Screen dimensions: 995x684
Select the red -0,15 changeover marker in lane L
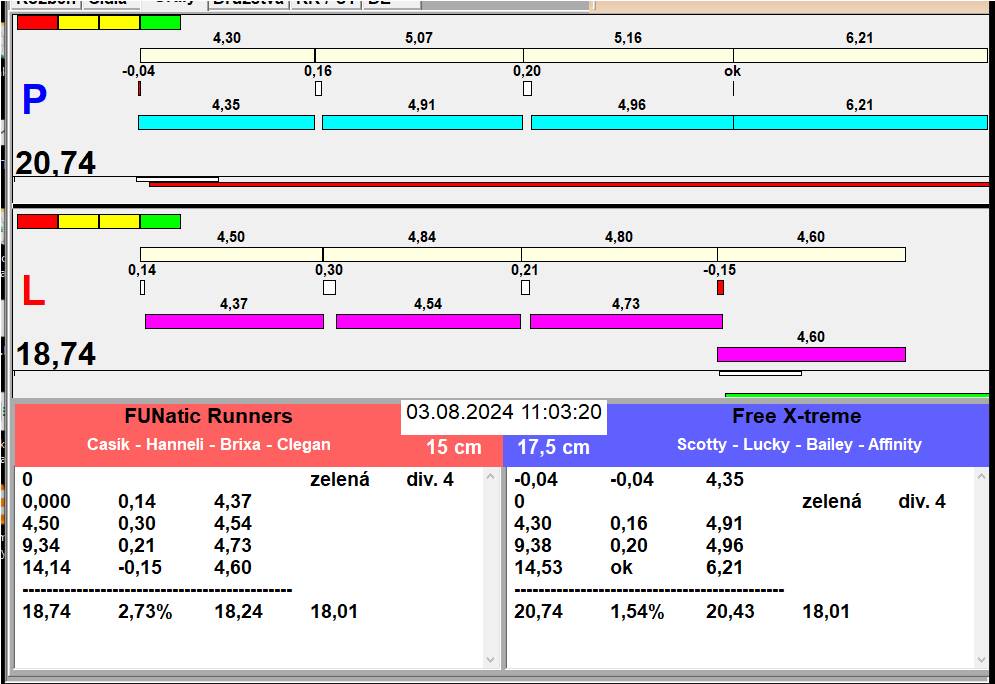pyautogui.click(x=720, y=288)
